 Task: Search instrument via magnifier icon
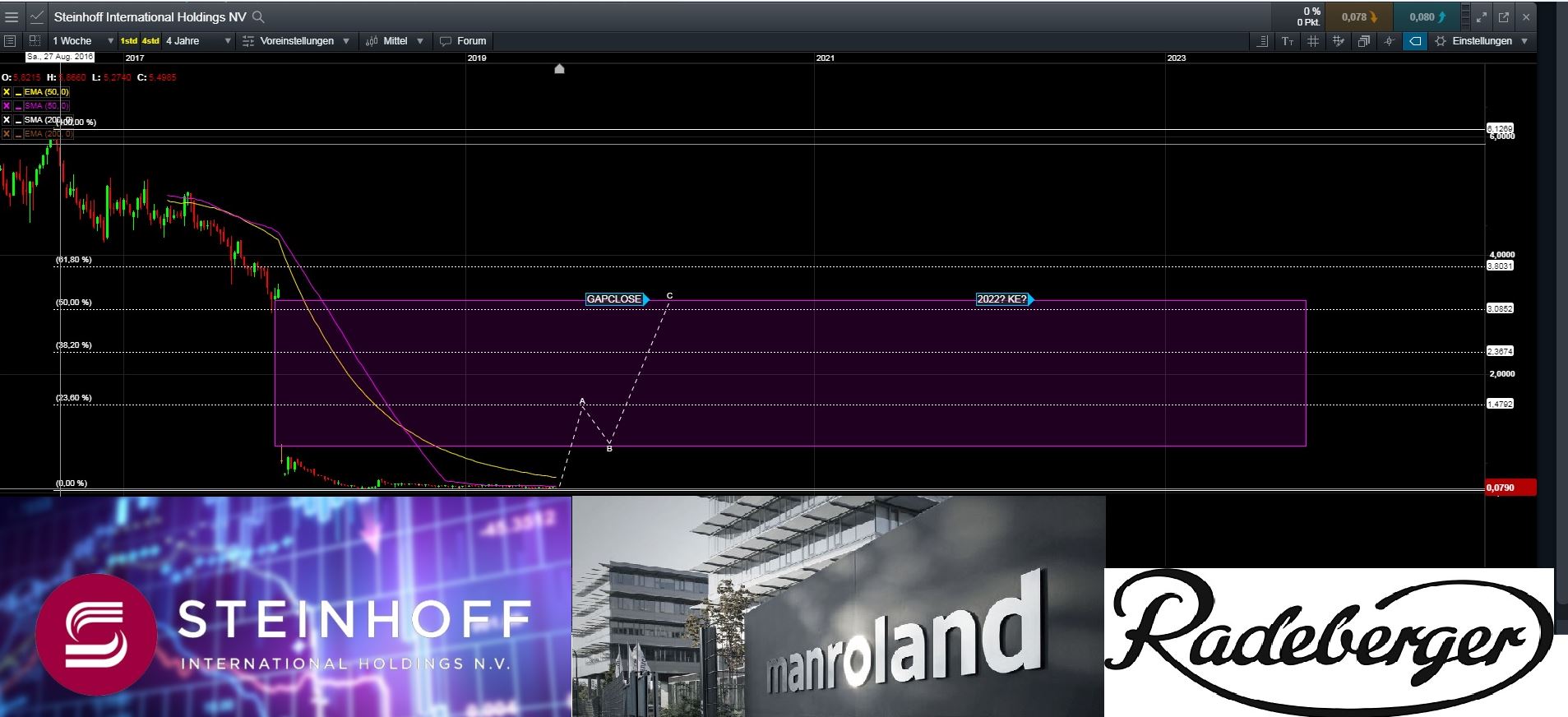pos(258,16)
